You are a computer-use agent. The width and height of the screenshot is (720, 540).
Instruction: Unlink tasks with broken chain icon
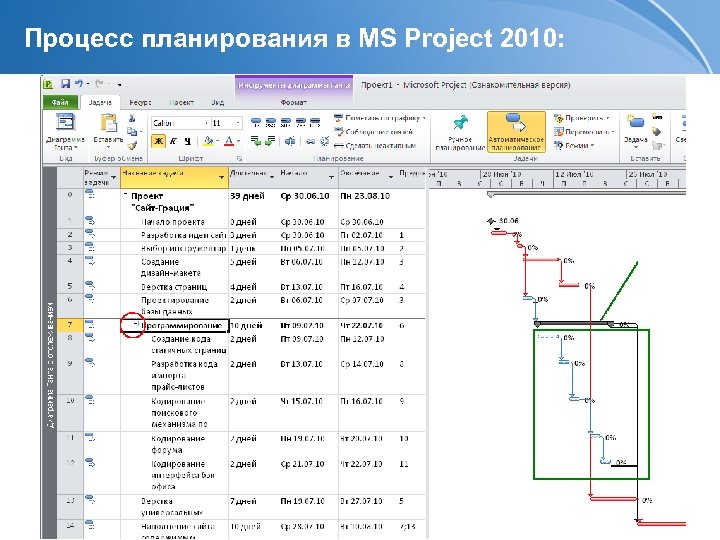coord(325,141)
